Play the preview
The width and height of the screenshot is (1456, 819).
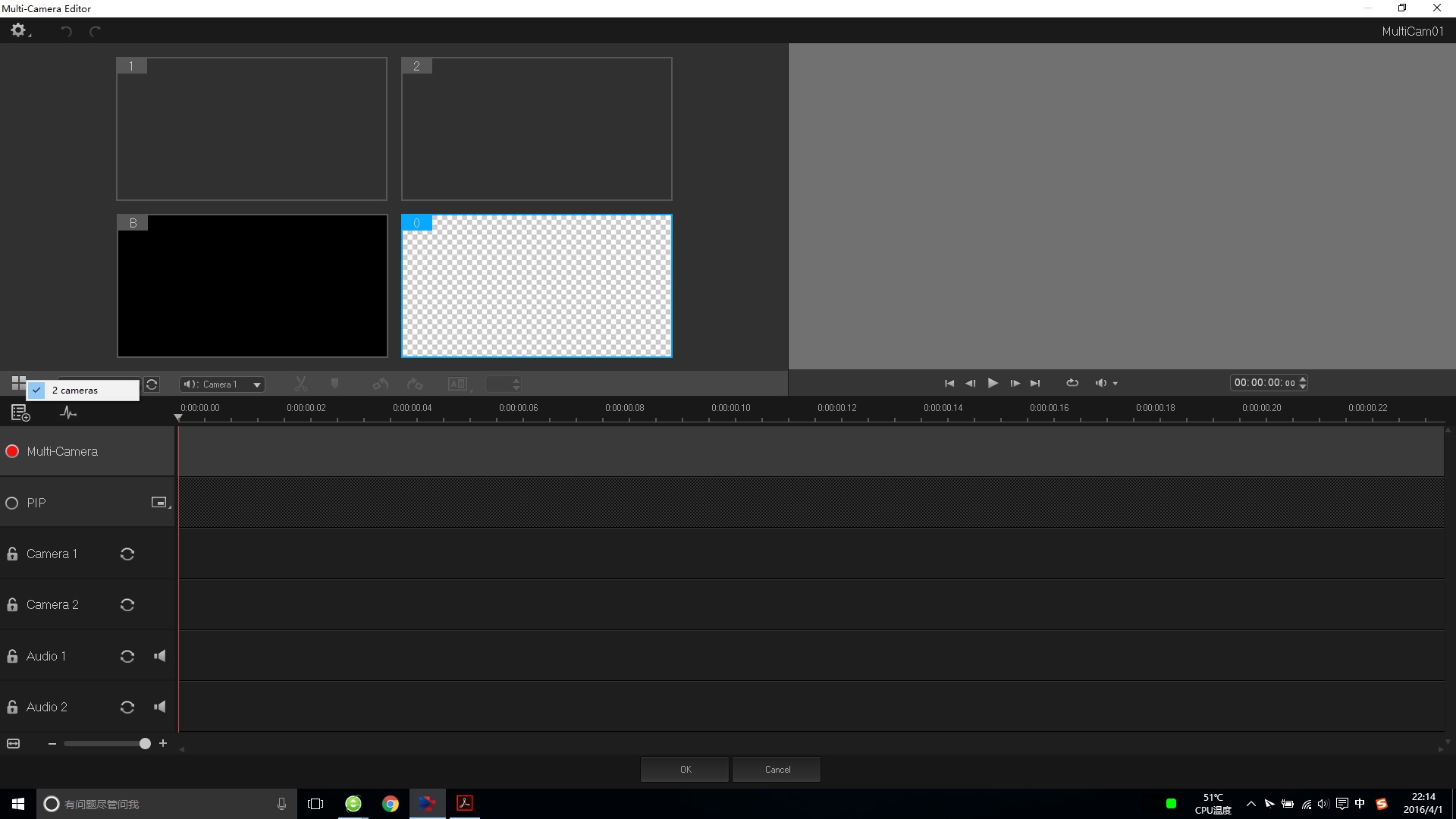(x=993, y=383)
